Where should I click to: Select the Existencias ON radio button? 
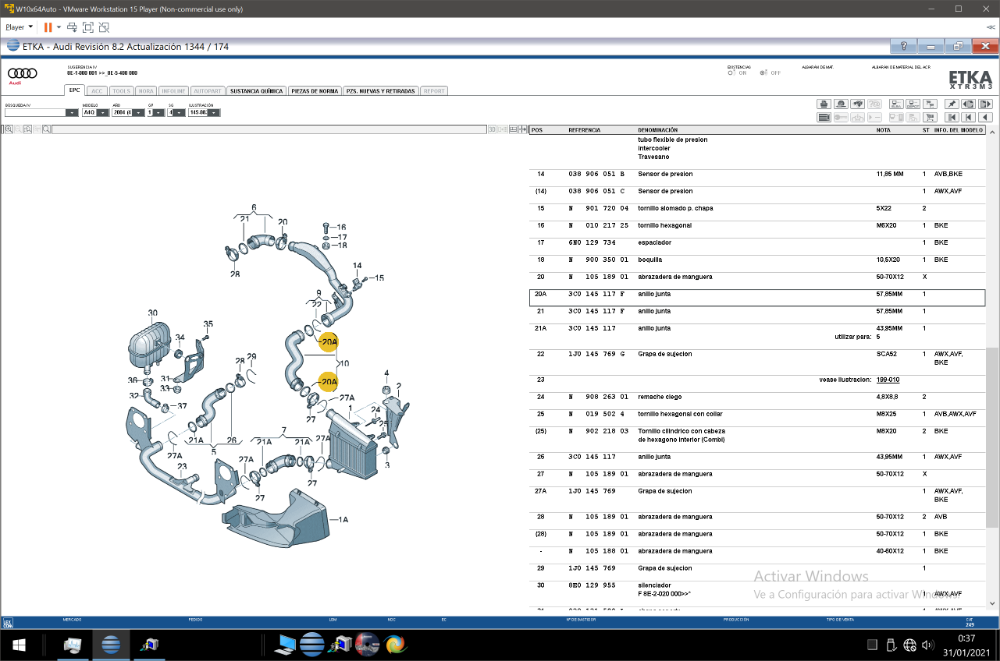tap(731, 73)
